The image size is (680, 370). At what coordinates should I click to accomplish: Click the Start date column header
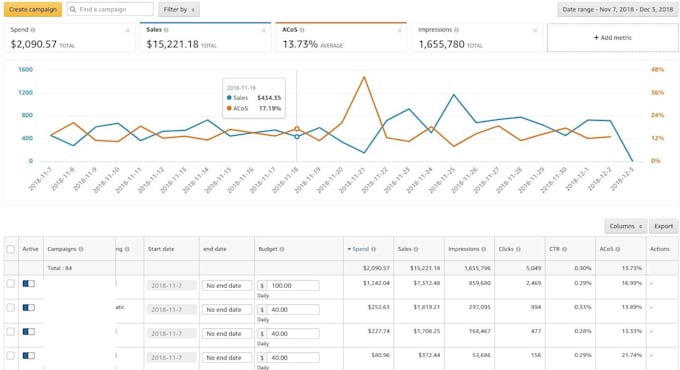click(161, 249)
